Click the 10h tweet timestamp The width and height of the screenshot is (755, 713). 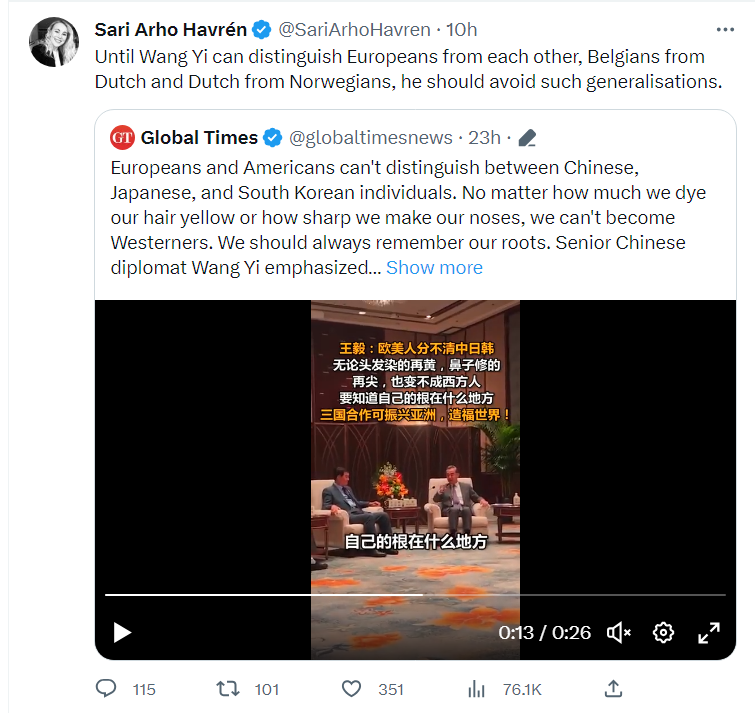463,29
